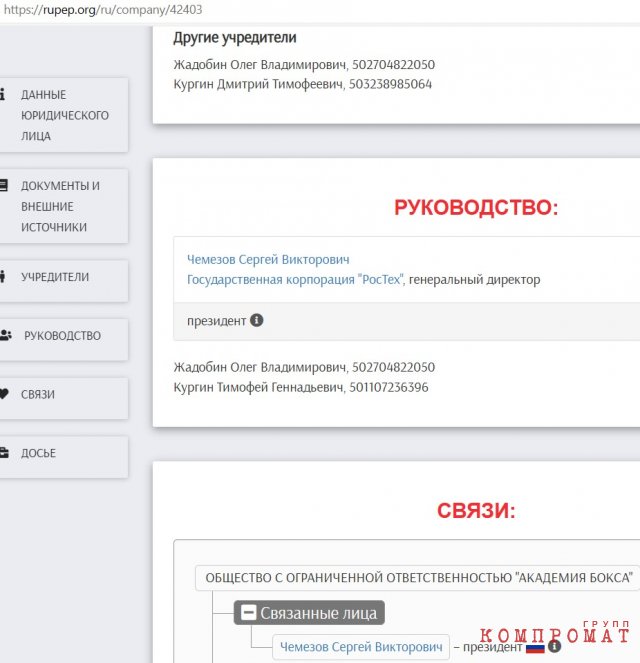
Task: Go to ДОКУМЕНТЫ И ВНЕШНИЕ ИСТОЧНИКИ section
Action: pos(64,206)
